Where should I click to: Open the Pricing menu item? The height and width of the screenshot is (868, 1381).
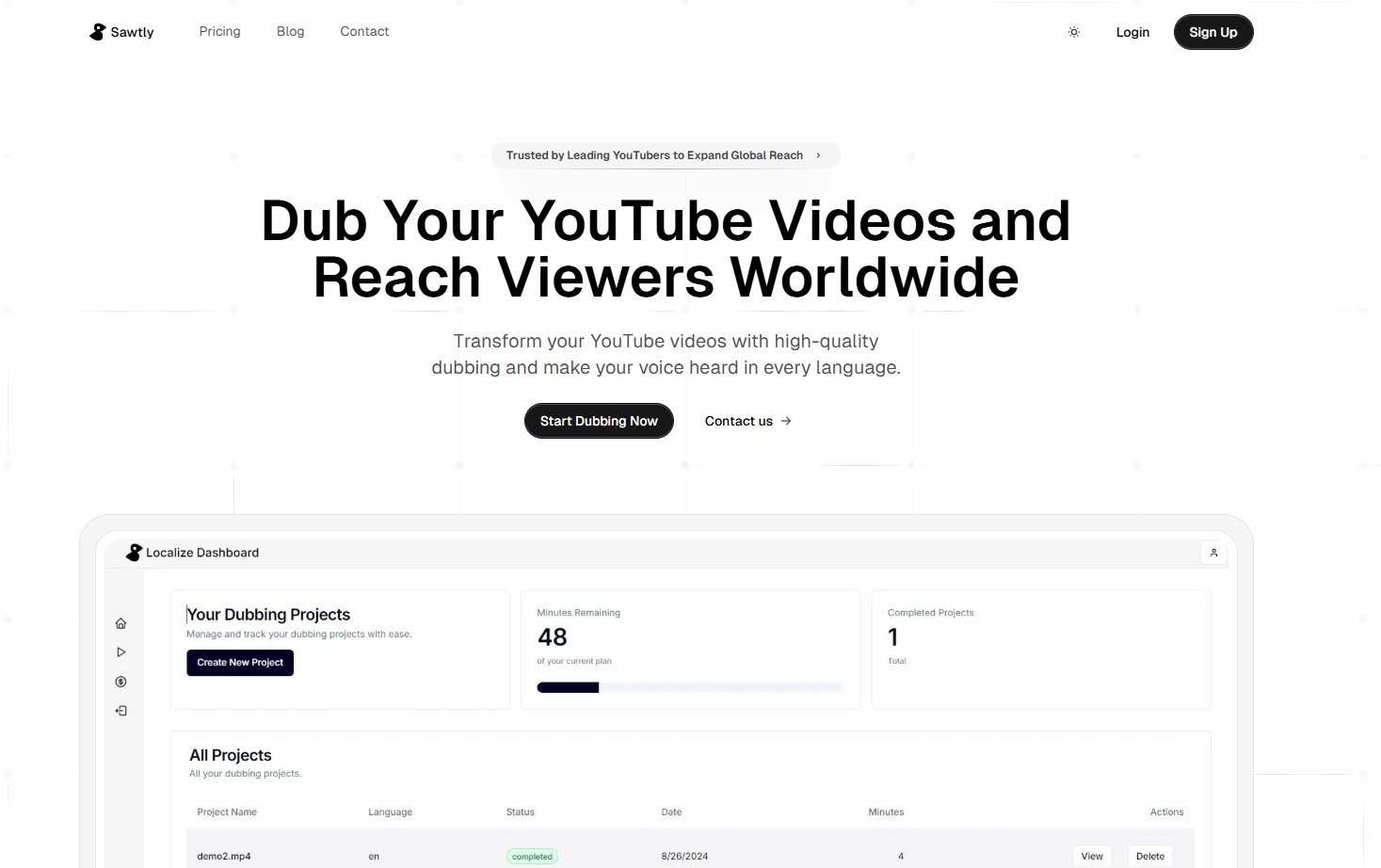pos(219,31)
